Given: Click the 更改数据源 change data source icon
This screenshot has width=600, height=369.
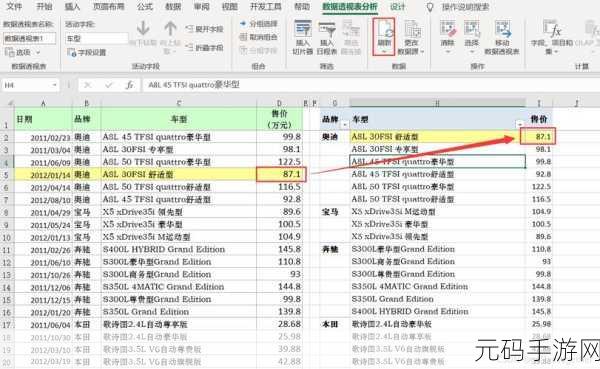Looking at the screenshot, I should click(x=412, y=29).
